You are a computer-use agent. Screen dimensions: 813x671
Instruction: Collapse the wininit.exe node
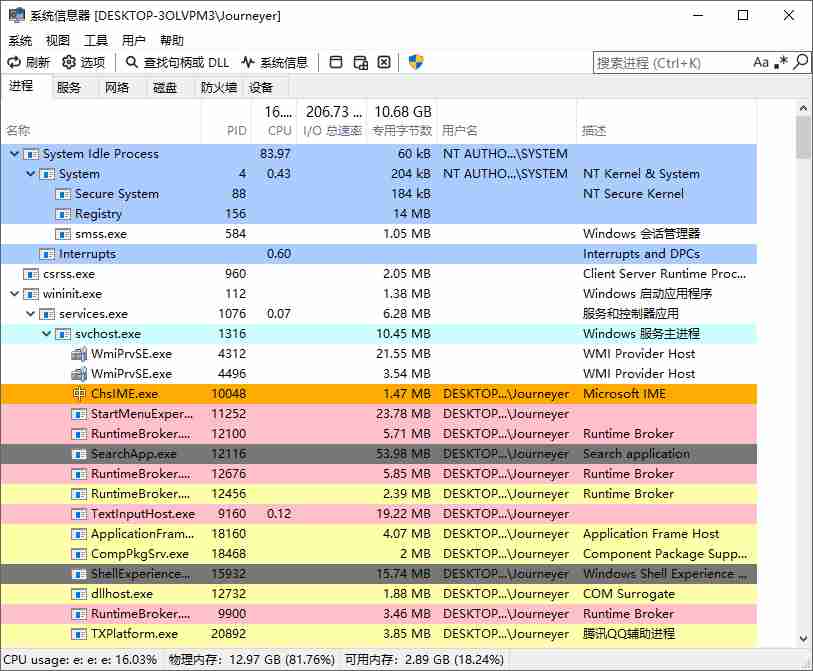[15, 294]
